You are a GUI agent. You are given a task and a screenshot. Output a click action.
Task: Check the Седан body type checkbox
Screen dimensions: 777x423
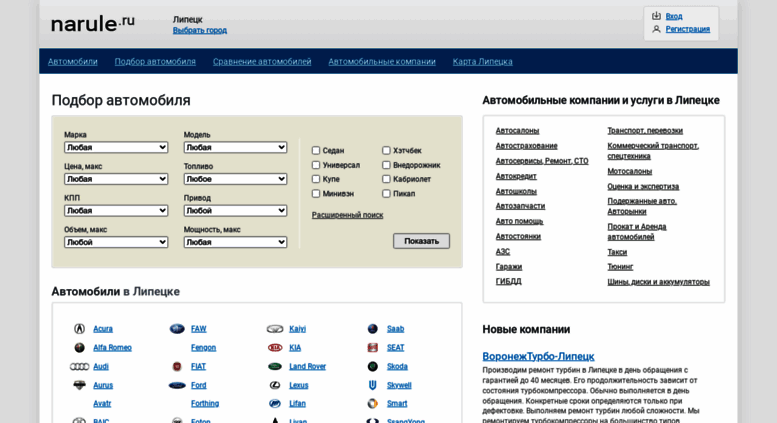click(x=316, y=150)
